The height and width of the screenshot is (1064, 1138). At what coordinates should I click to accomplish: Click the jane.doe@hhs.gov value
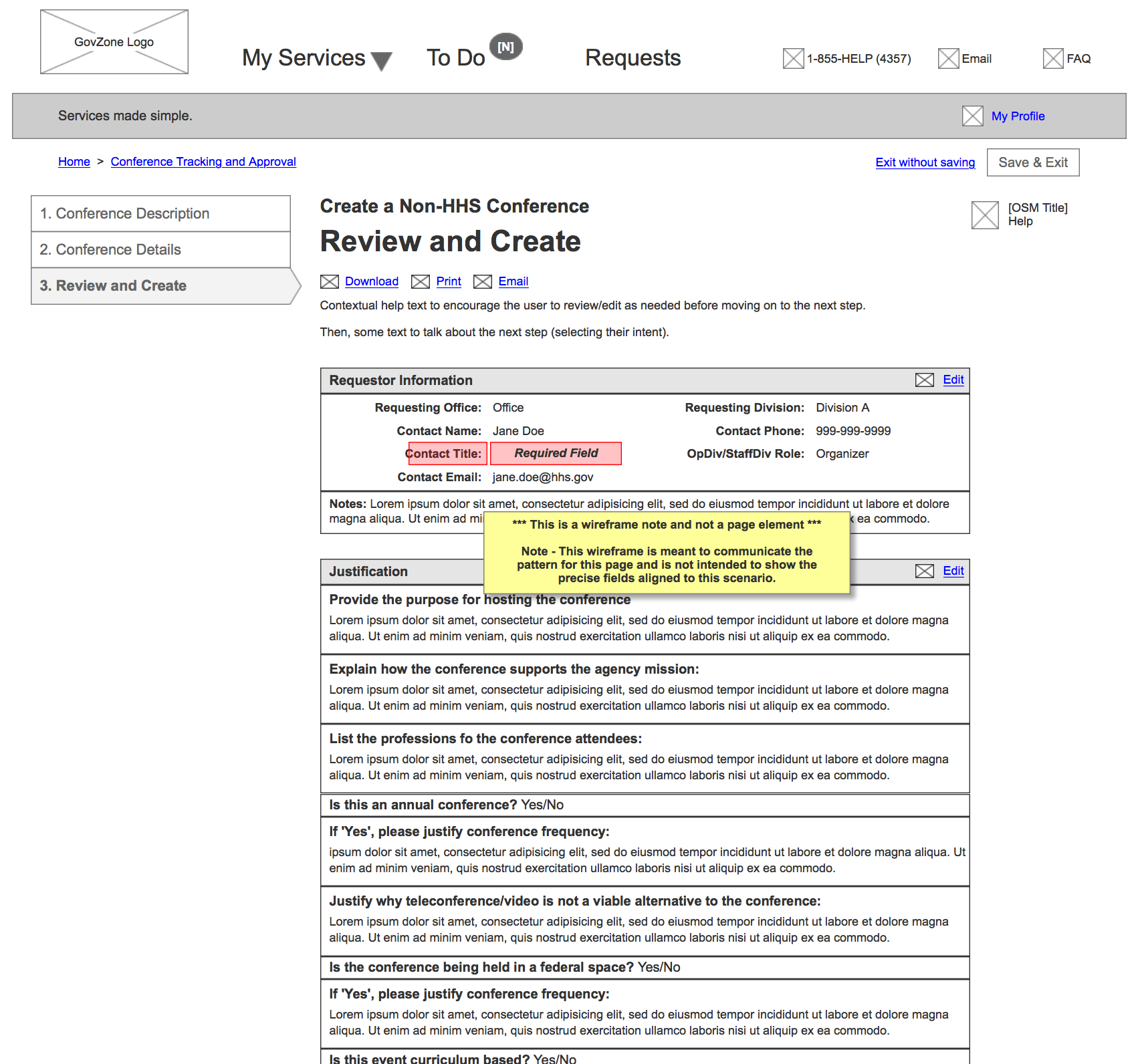[x=543, y=477]
